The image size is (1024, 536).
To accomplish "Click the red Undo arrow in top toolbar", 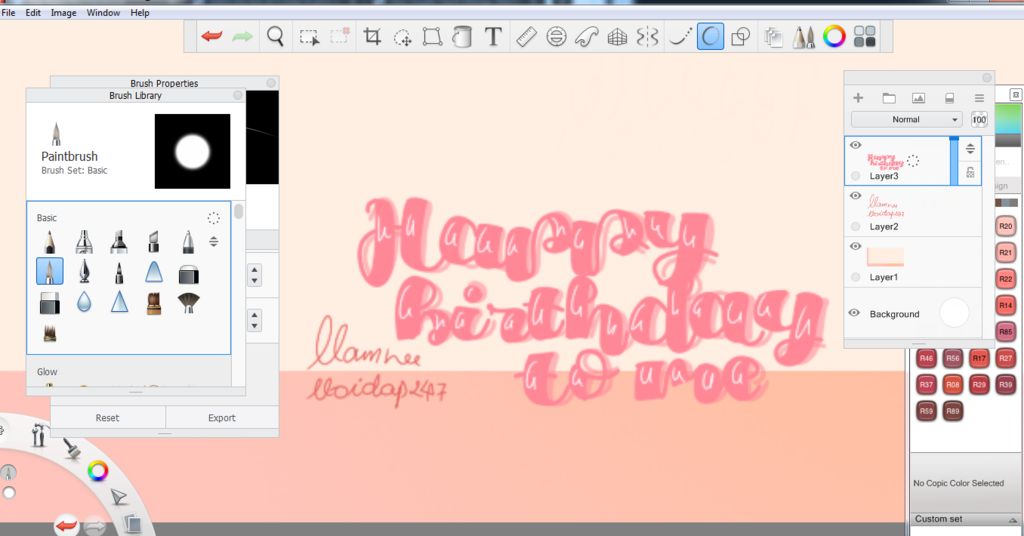I will coord(212,37).
